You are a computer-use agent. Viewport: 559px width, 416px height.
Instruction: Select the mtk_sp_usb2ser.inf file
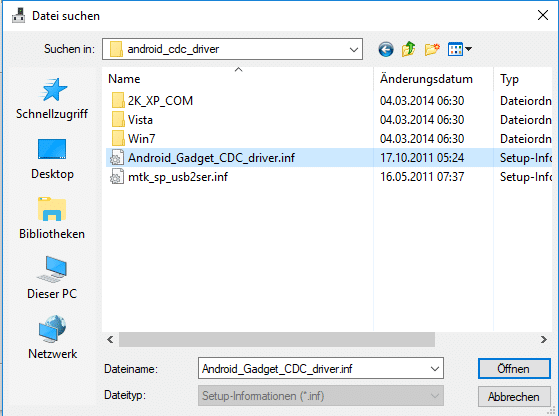point(178,177)
